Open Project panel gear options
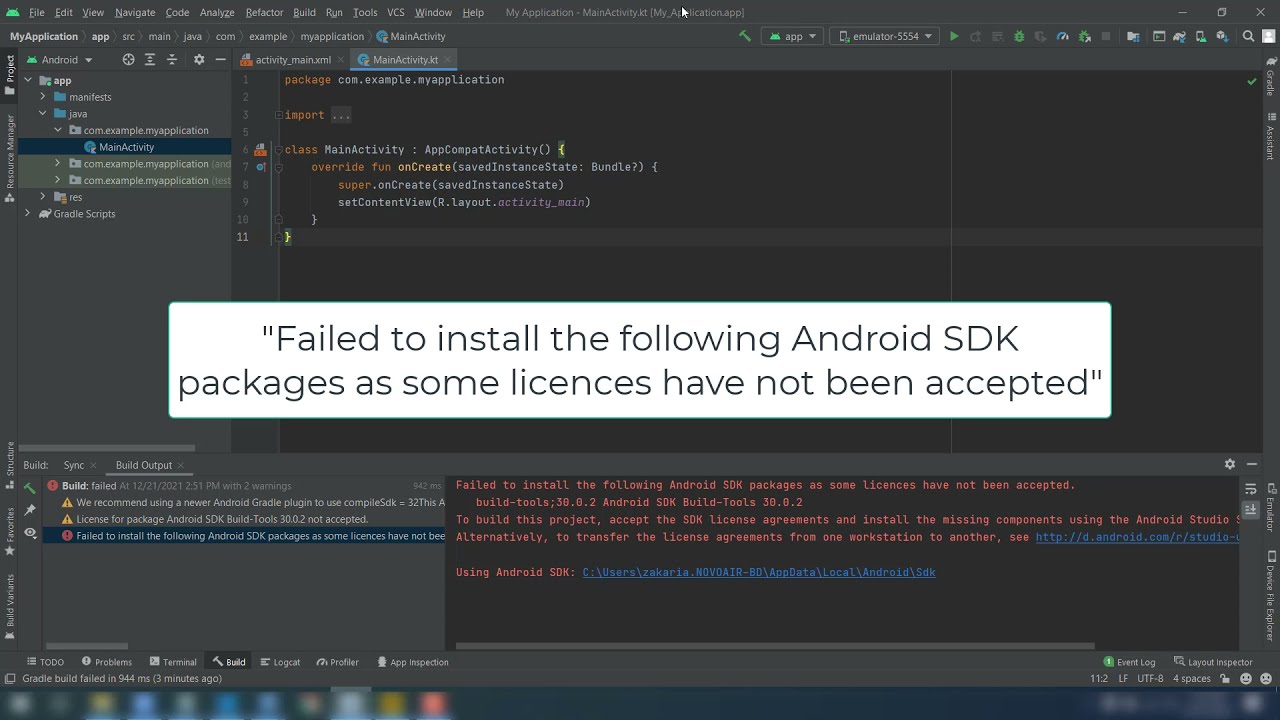This screenshot has height=720, width=1280. coord(199,60)
